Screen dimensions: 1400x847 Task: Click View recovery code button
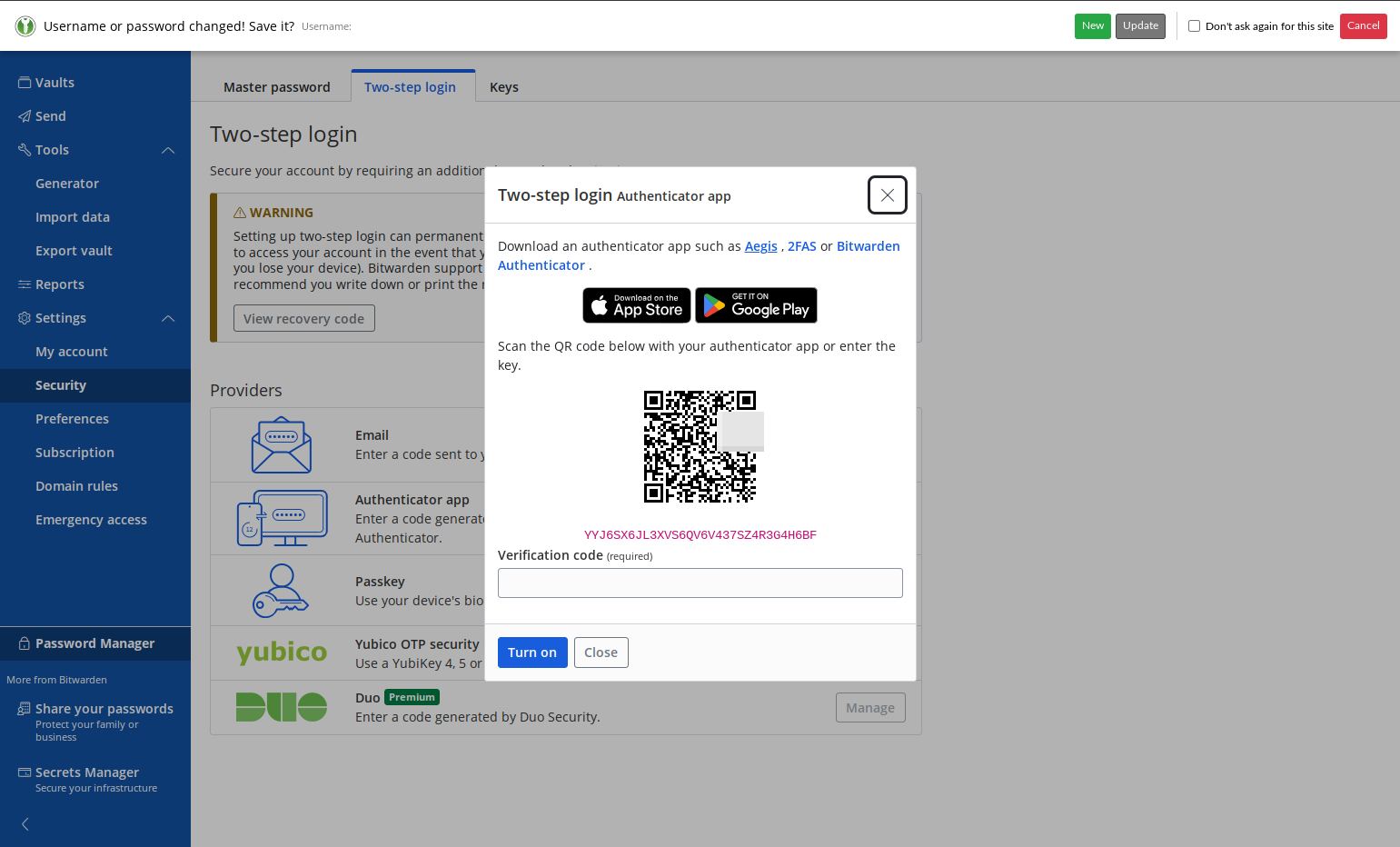click(304, 319)
